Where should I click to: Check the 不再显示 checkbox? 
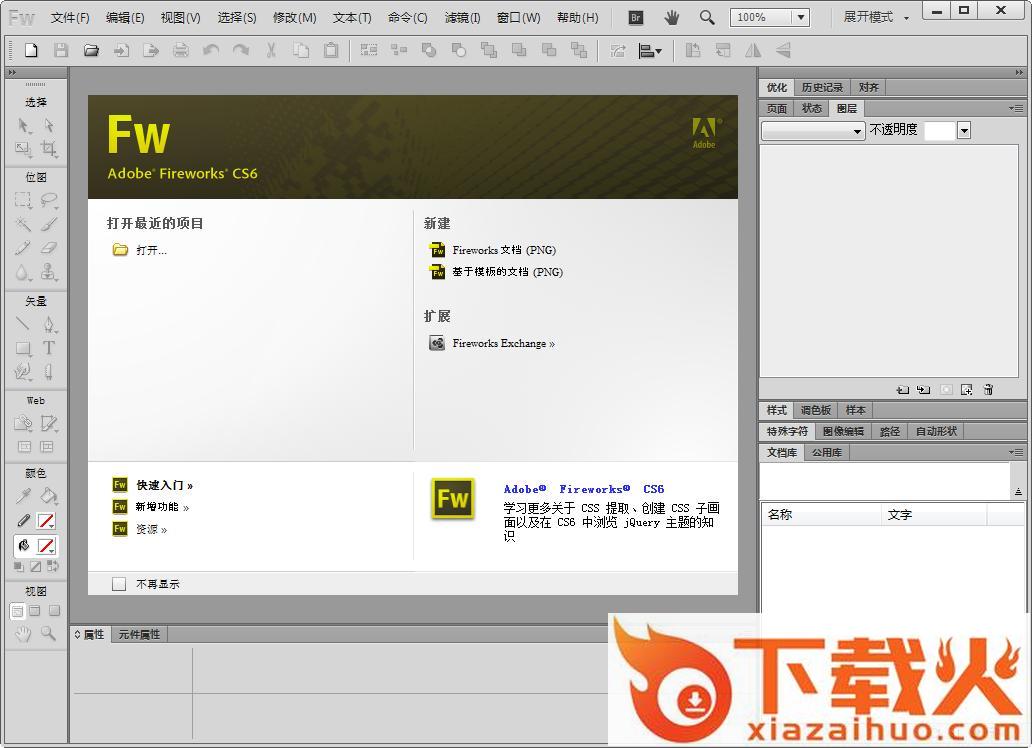point(119,584)
